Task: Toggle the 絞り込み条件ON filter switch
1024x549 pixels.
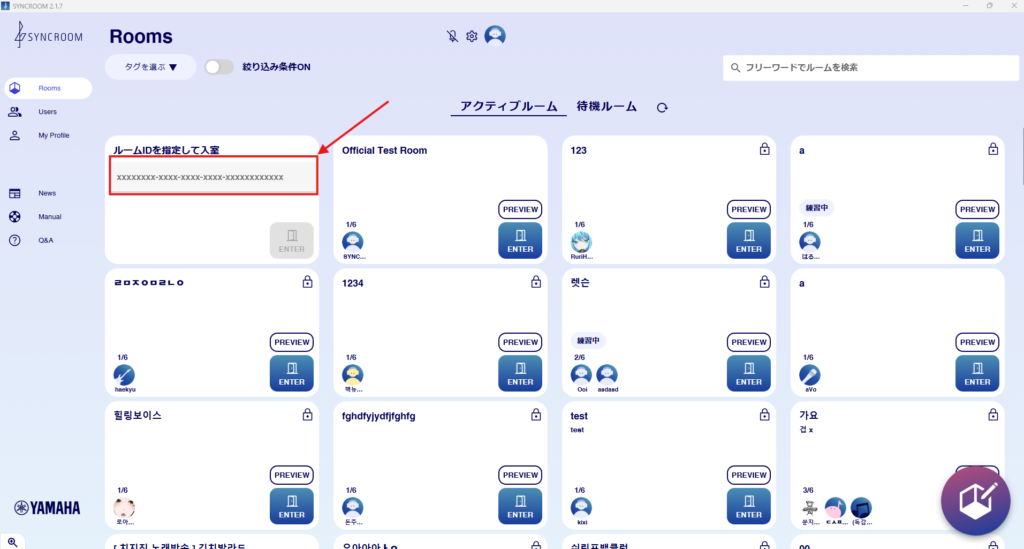Action: click(x=219, y=67)
